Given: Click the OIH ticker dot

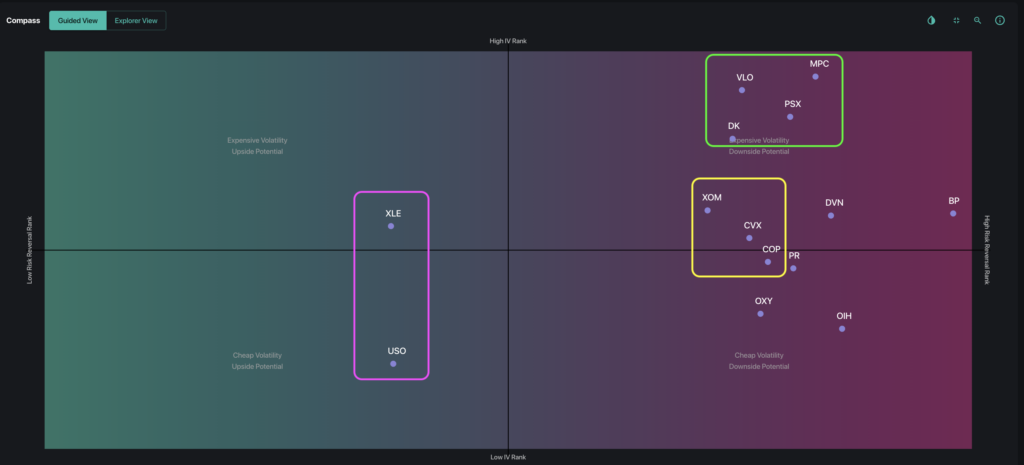Looking at the screenshot, I should pos(842,329).
